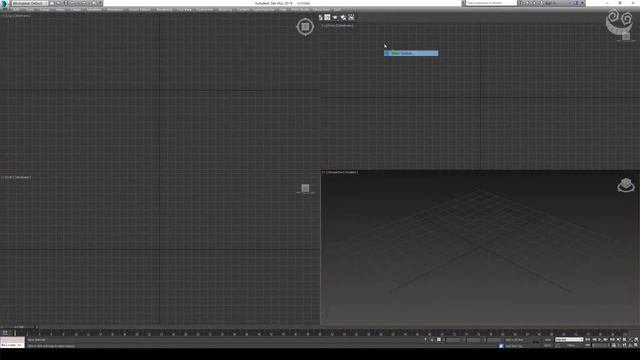Image resolution: width=640 pixels, height=360 pixels.
Task: Toggle the selection lock icon
Action: click(x=432, y=340)
